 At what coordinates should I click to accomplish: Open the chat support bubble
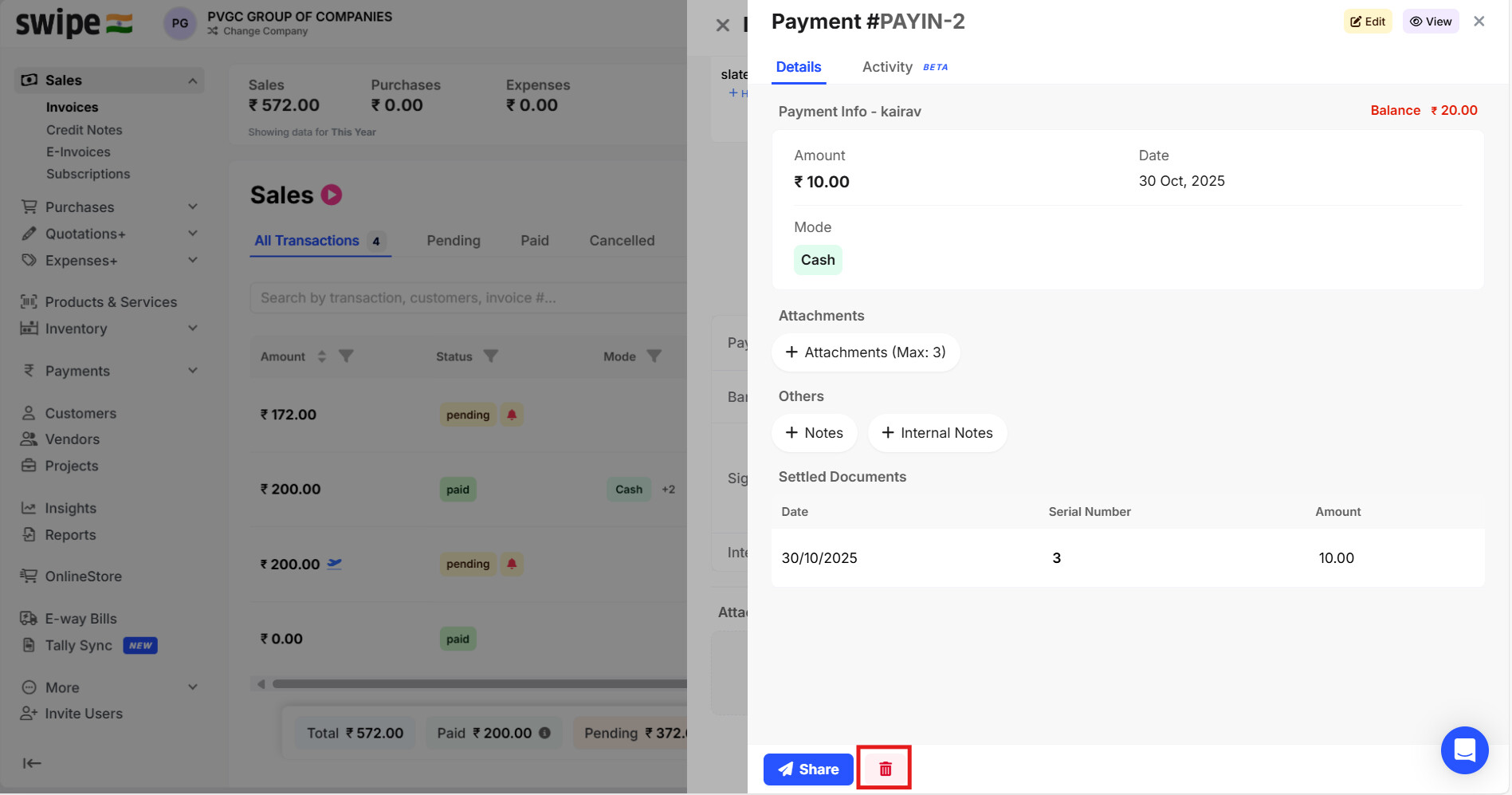click(x=1464, y=750)
